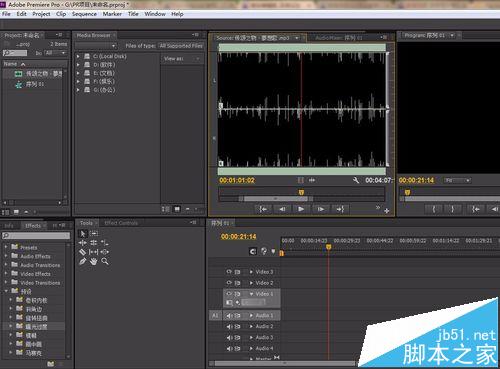Expand the Audio 1 track

tap(251, 315)
